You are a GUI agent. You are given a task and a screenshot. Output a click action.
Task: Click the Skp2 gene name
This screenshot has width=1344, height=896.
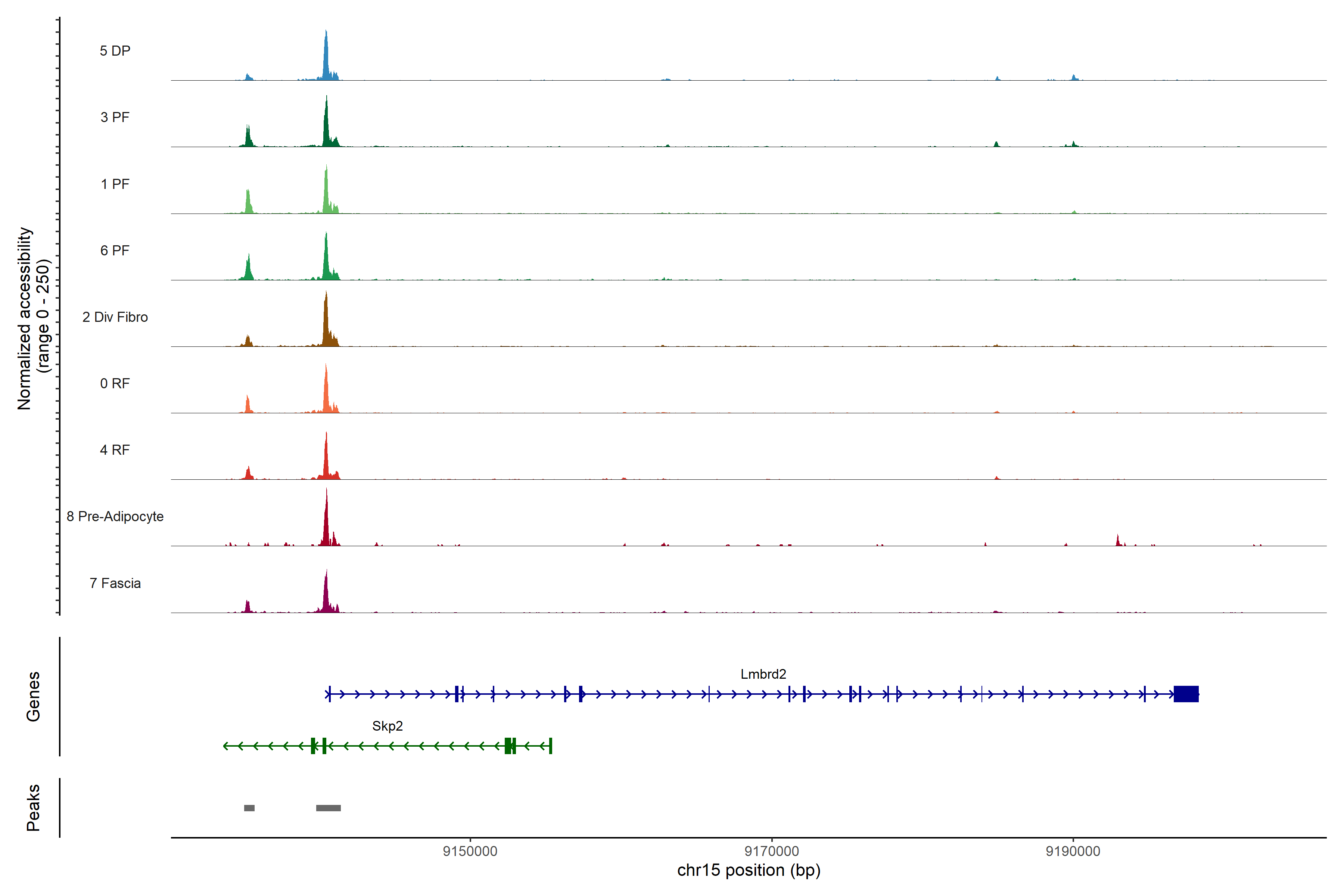(x=388, y=726)
